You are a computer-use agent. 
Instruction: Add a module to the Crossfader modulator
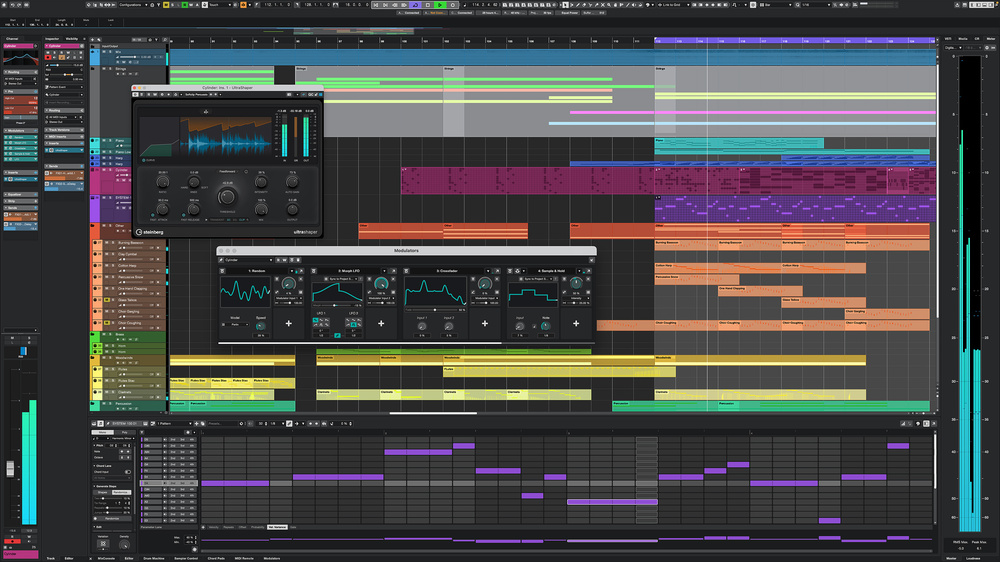[x=485, y=323]
